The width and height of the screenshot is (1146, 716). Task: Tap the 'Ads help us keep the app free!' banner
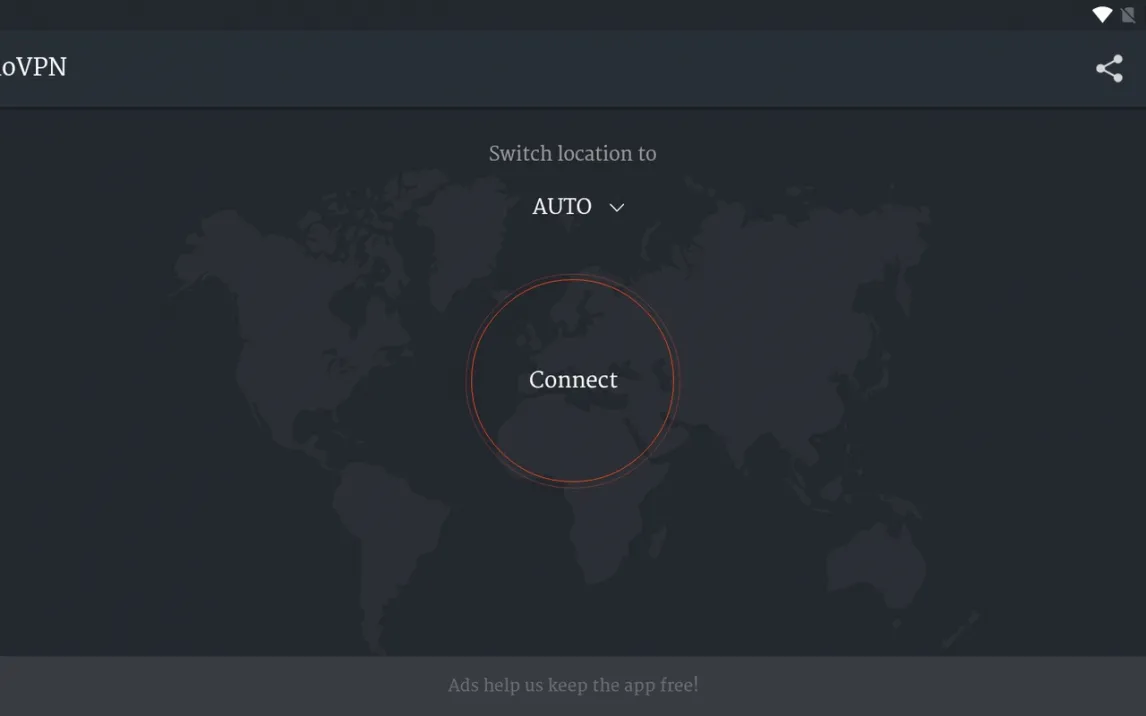[x=573, y=685]
